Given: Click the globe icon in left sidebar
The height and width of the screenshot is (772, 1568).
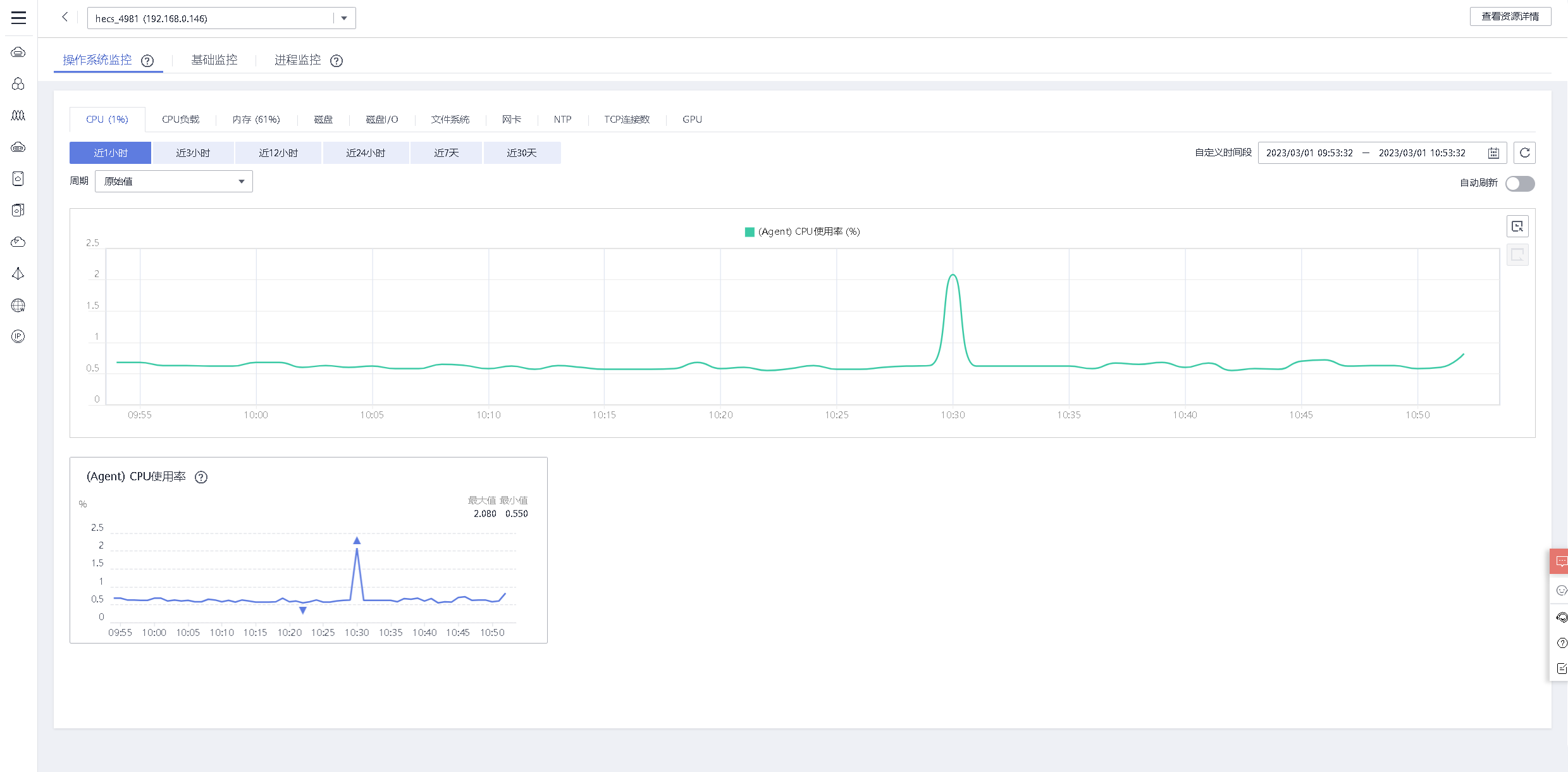Looking at the screenshot, I should pos(18,306).
